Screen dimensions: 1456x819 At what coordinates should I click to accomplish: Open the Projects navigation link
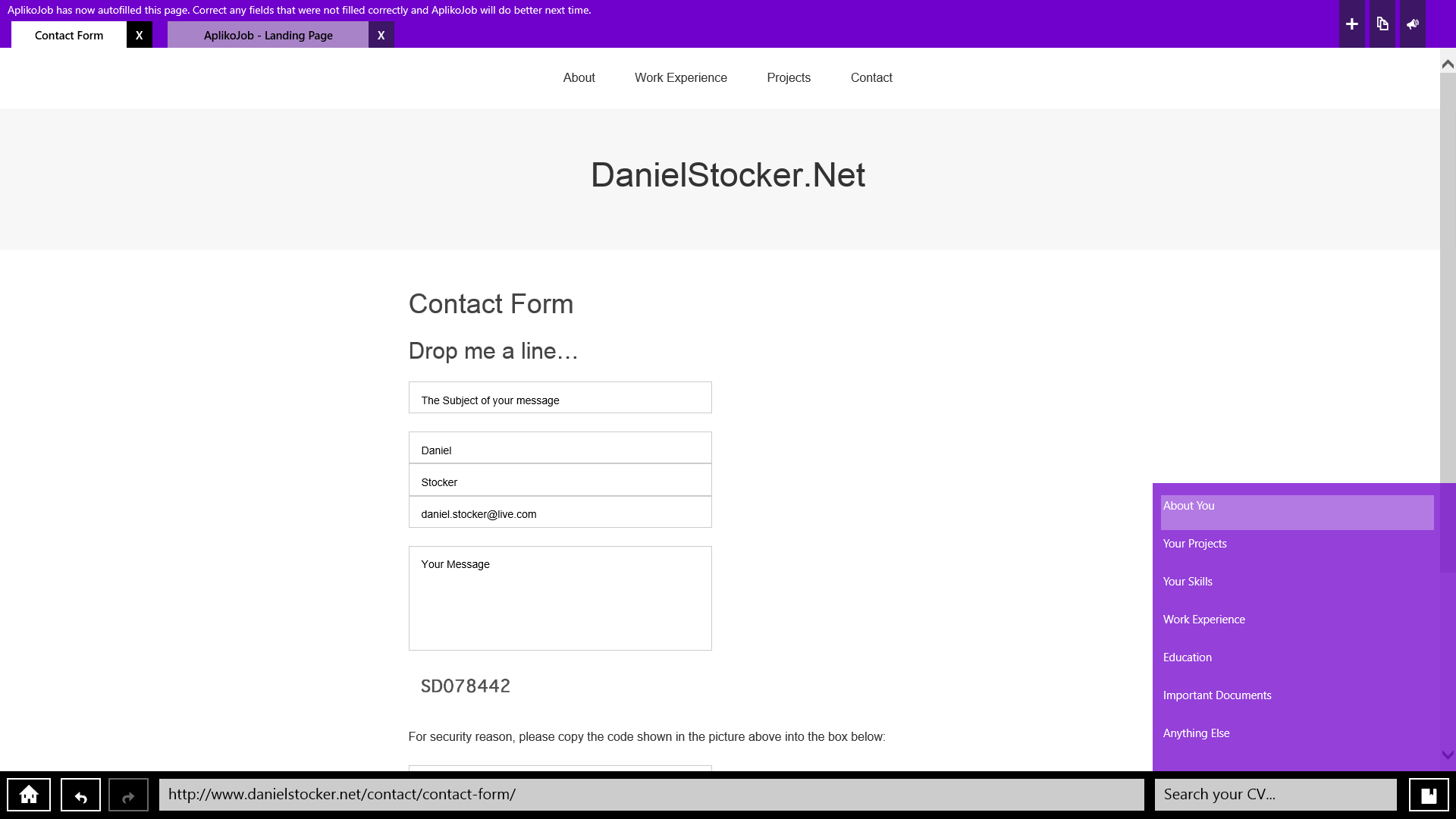click(x=788, y=77)
